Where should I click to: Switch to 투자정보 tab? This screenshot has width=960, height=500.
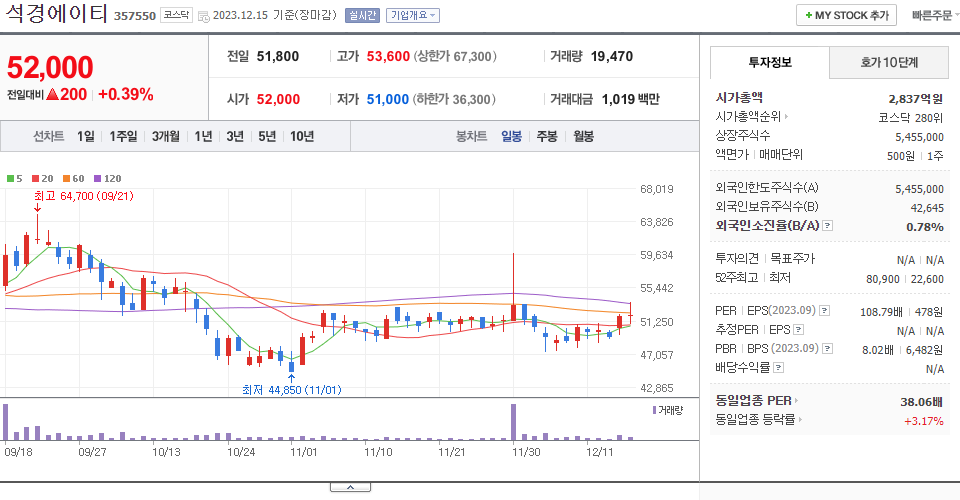pyautogui.click(x=770, y=62)
